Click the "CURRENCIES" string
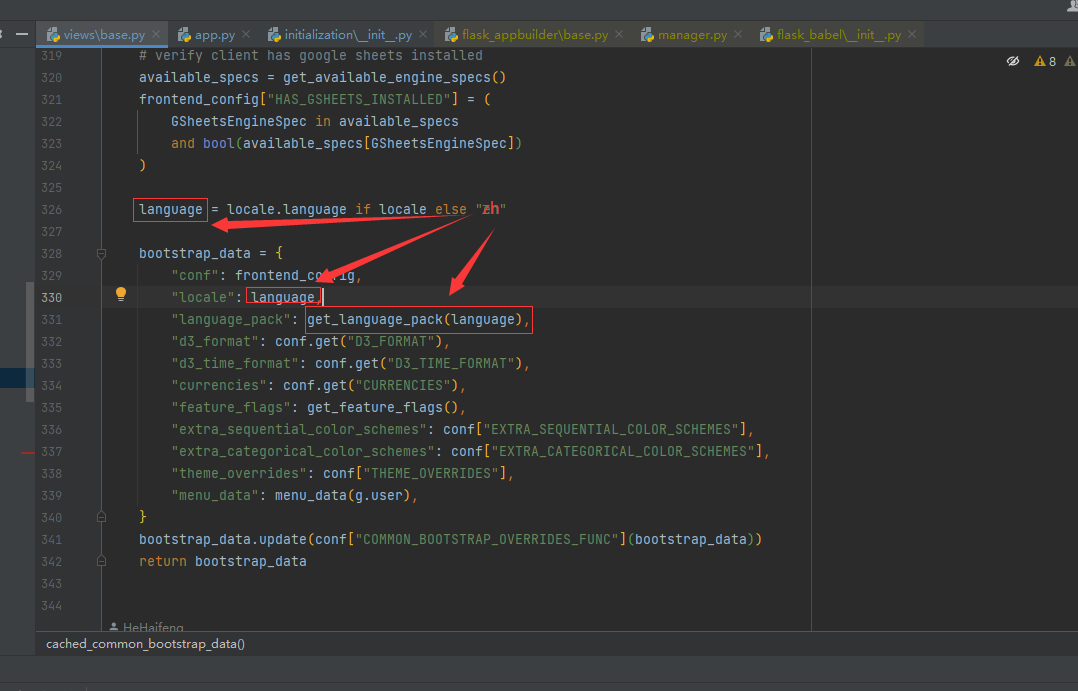Image resolution: width=1078 pixels, height=691 pixels. pyautogui.click(x=403, y=386)
